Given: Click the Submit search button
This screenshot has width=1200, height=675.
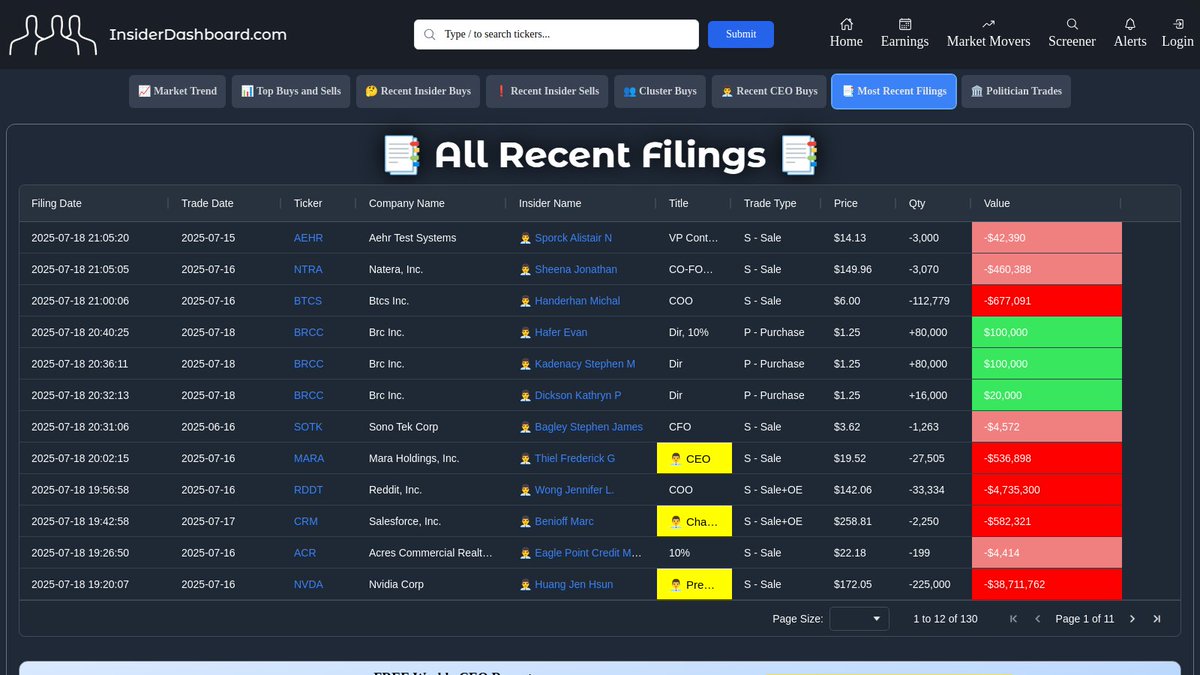Looking at the screenshot, I should coord(741,34).
